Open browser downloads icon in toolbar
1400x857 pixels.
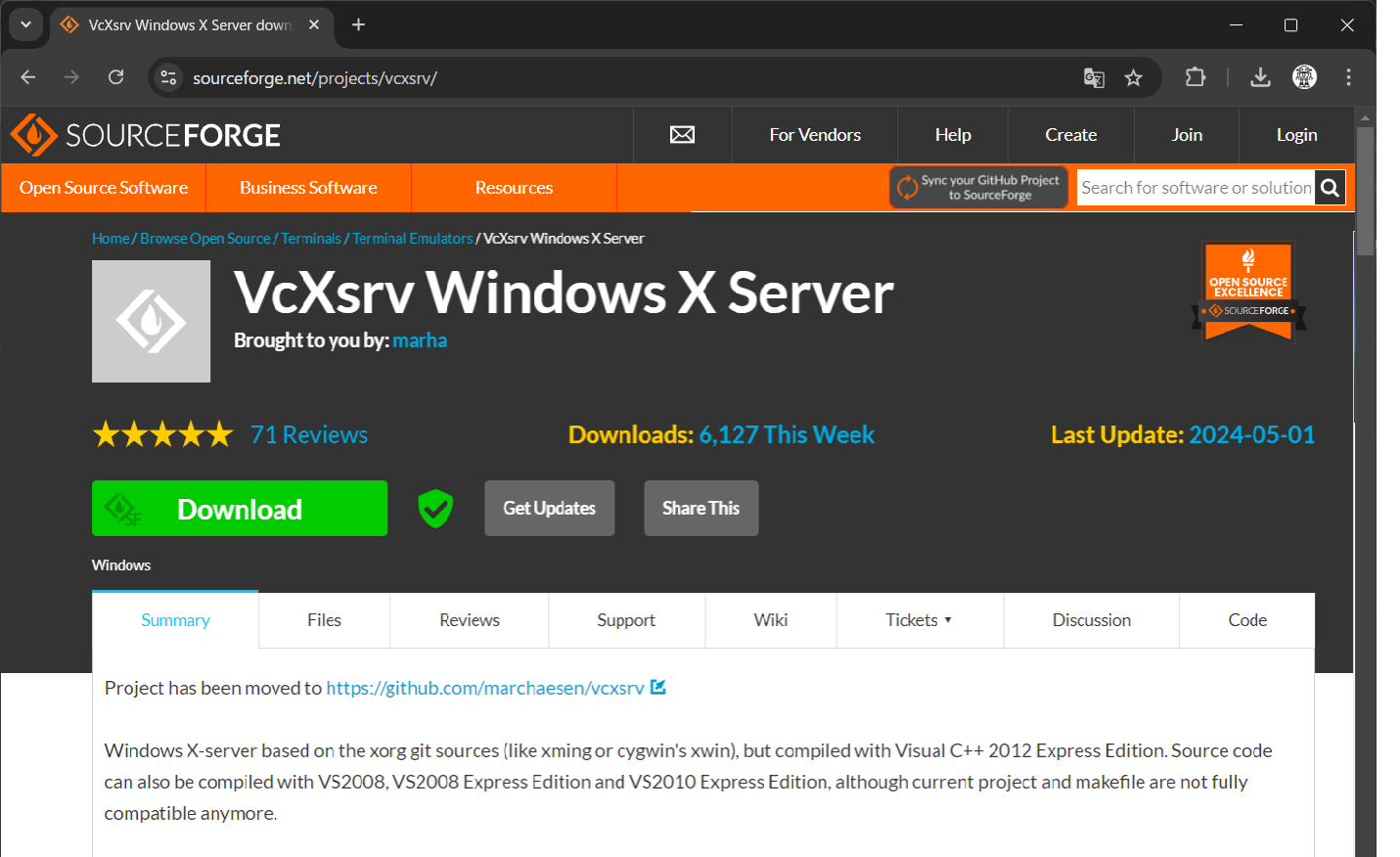1260,77
